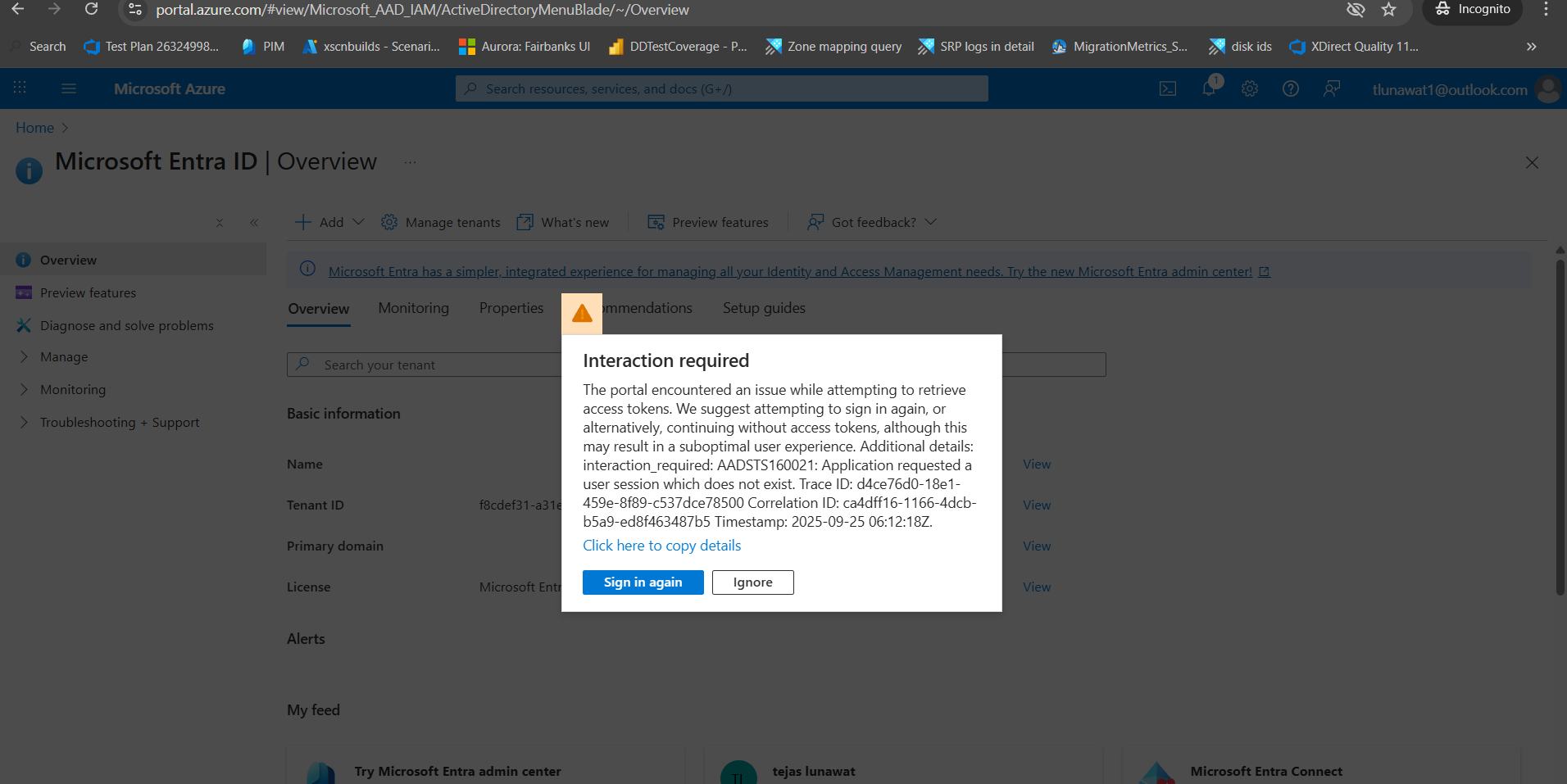
Task: Click the Azure search resources box
Action: pos(721,88)
